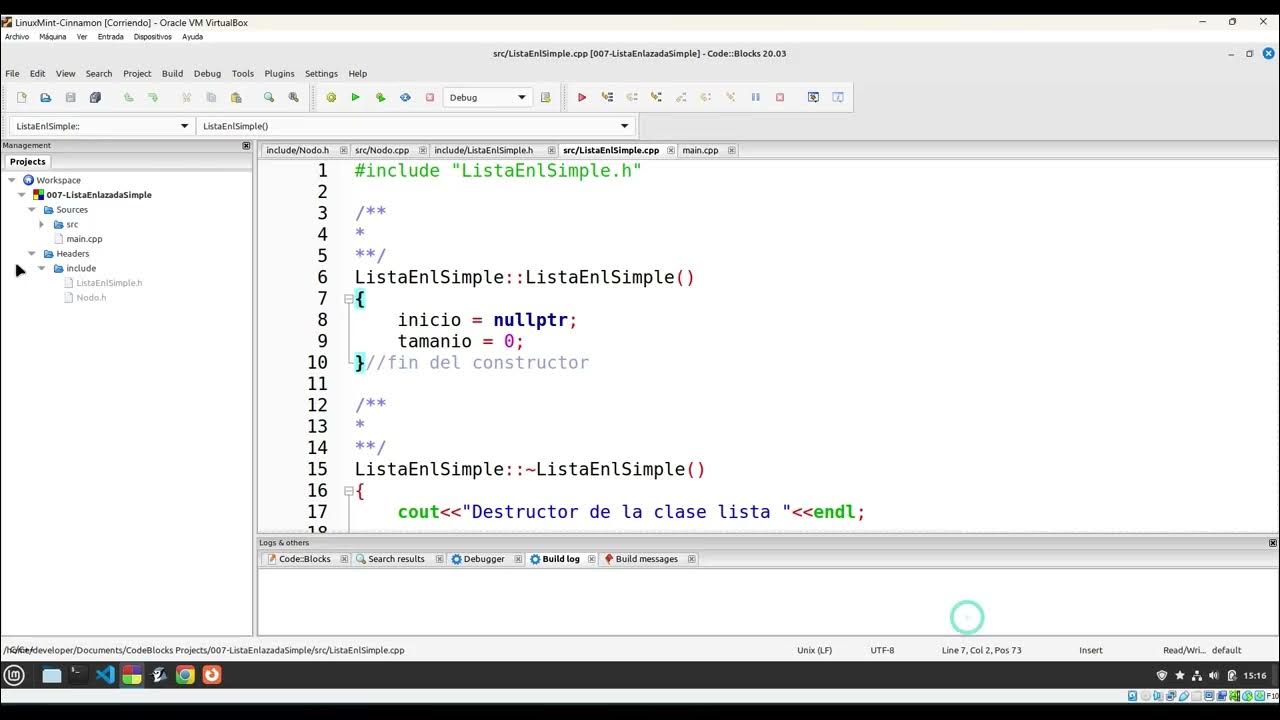1280x720 pixels.
Task: Open the Build menu
Action: 172,73
